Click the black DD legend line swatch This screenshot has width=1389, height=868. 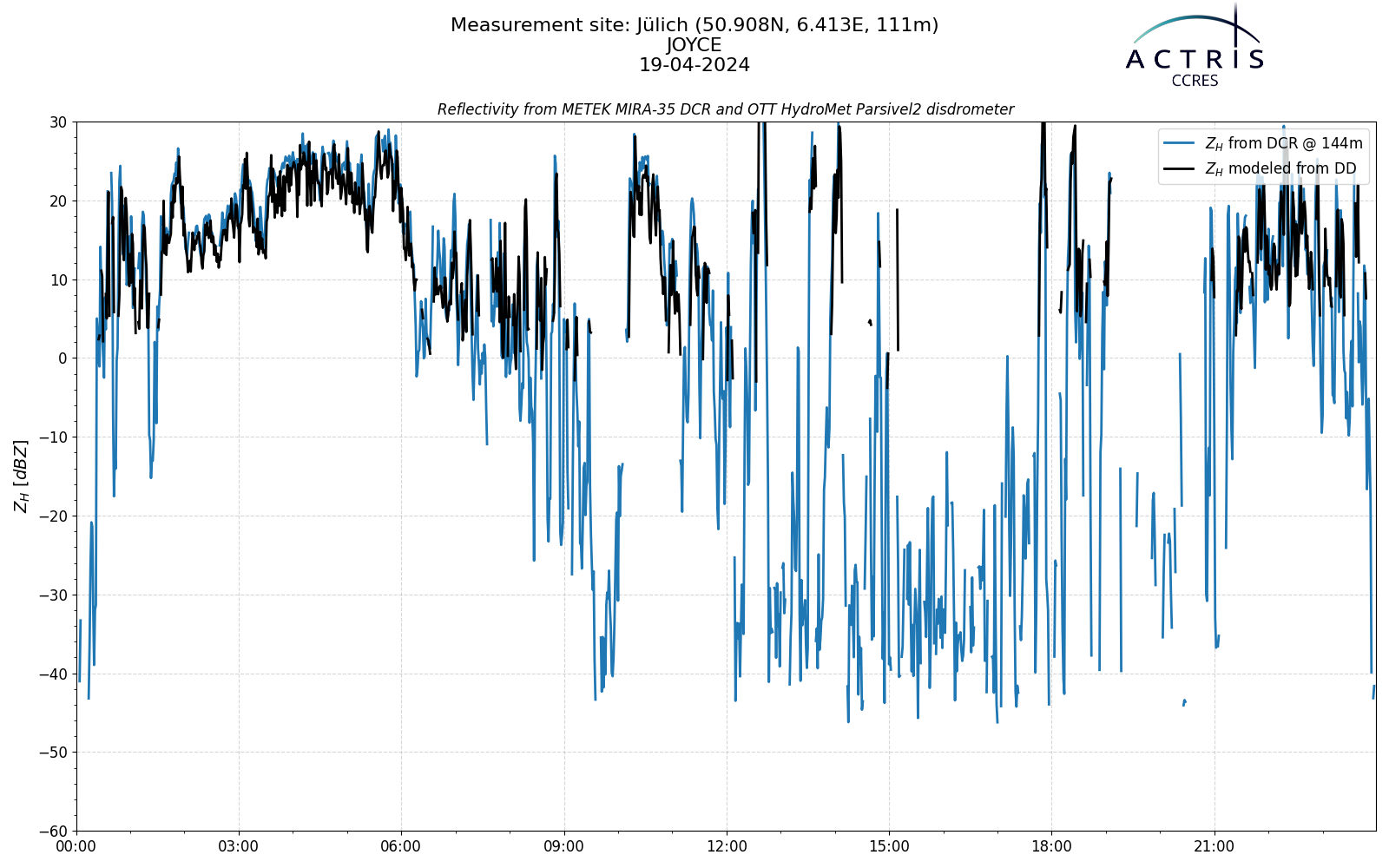pyautogui.click(x=1181, y=169)
